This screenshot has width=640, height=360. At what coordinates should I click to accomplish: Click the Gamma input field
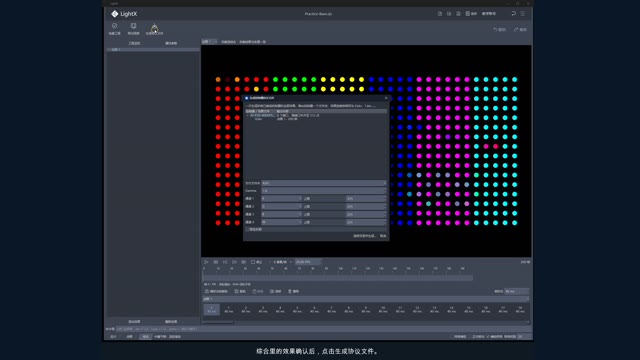point(324,191)
